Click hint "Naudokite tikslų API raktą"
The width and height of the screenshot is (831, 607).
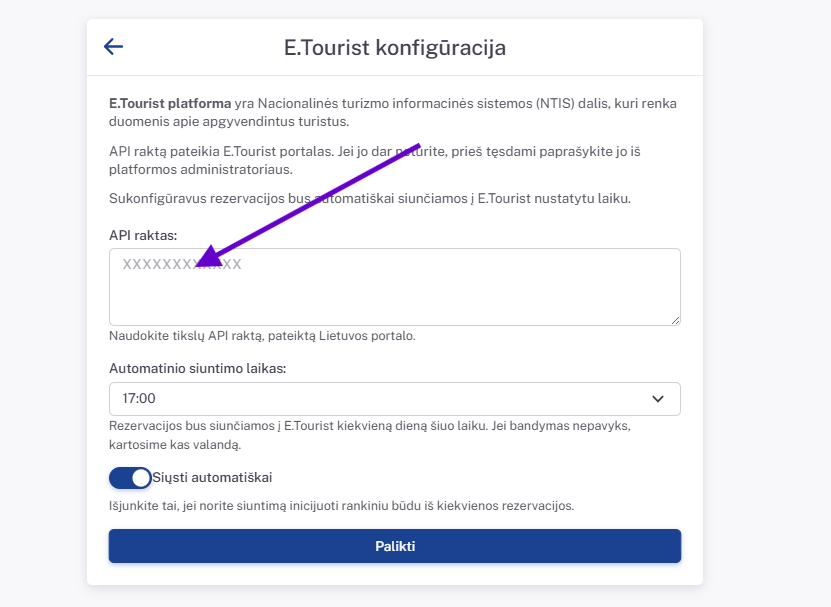click(x=262, y=336)
